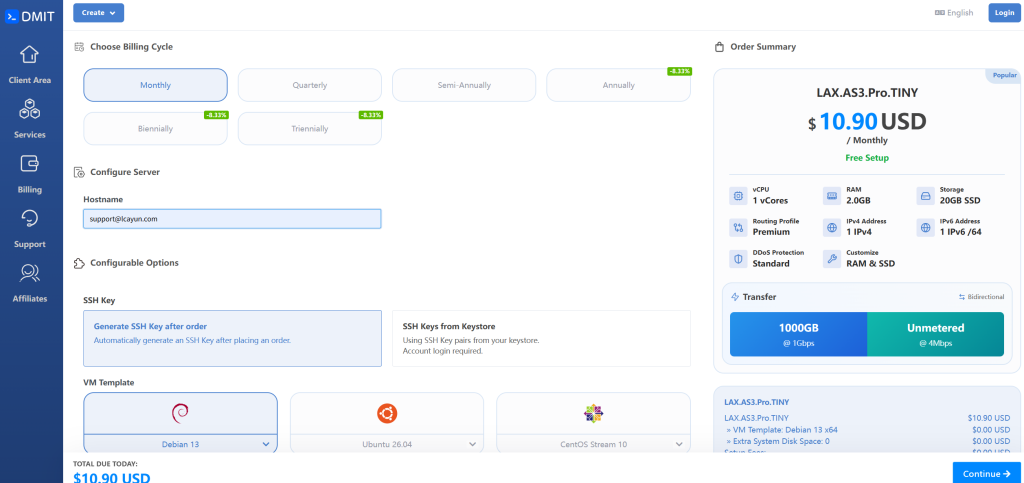Click the CentOS logo
This screenshot has height=483, width=1024.
[x=593, y=413]
